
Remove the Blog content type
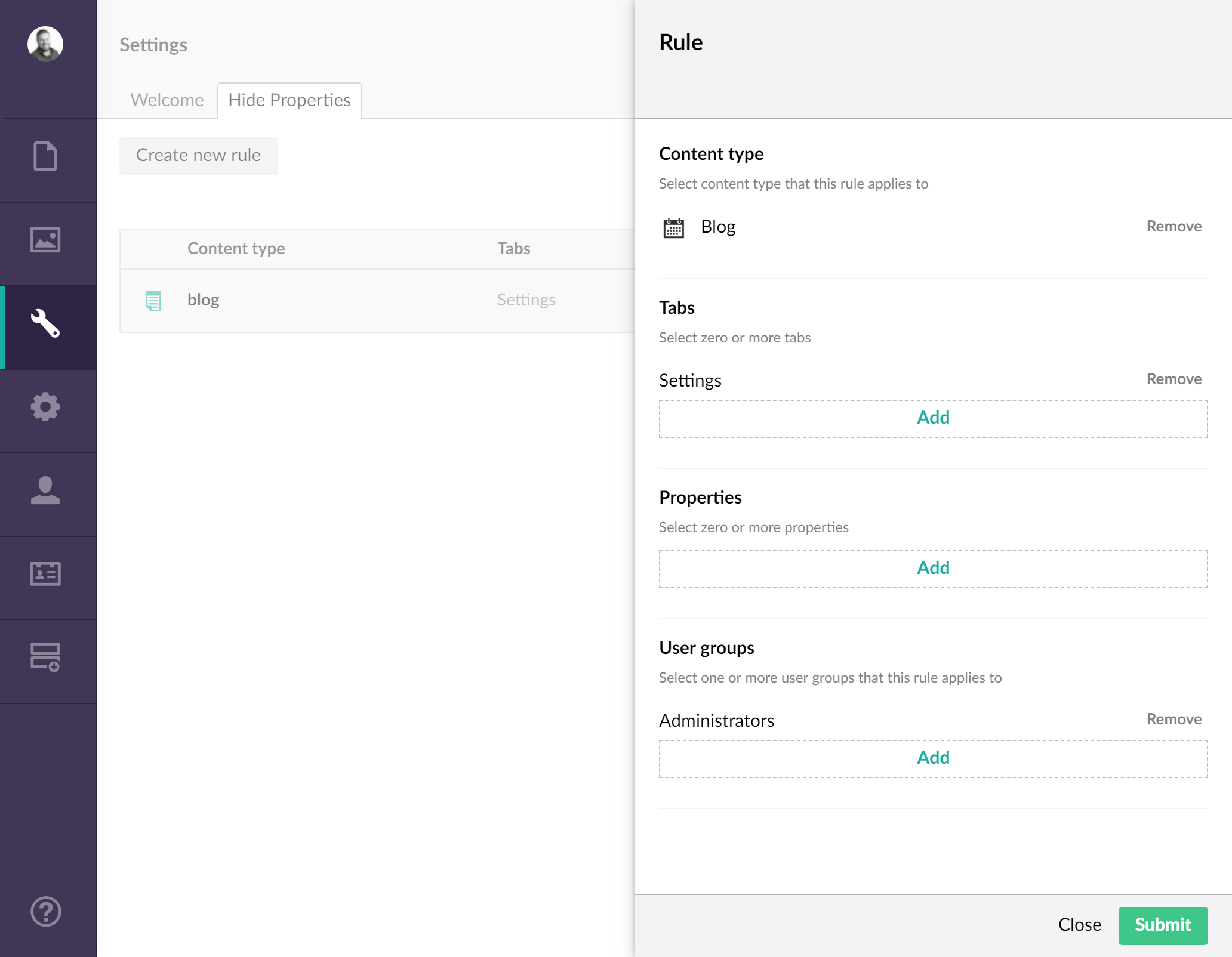(x=1173, y=227)
